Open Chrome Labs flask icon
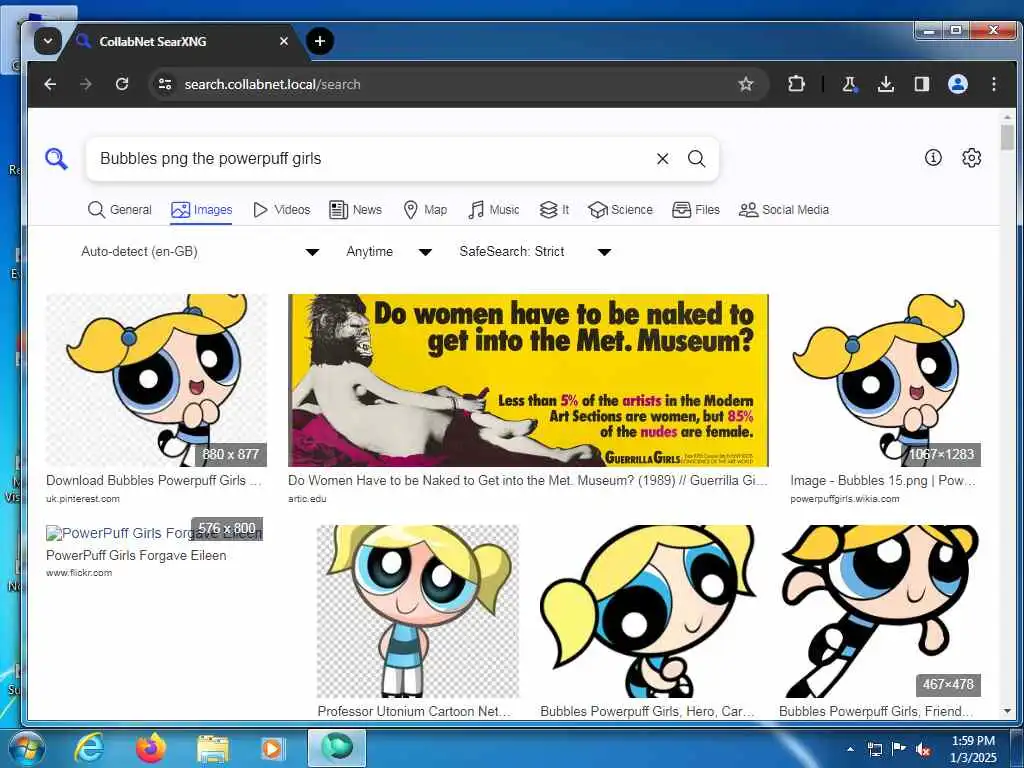 point(849,84)
